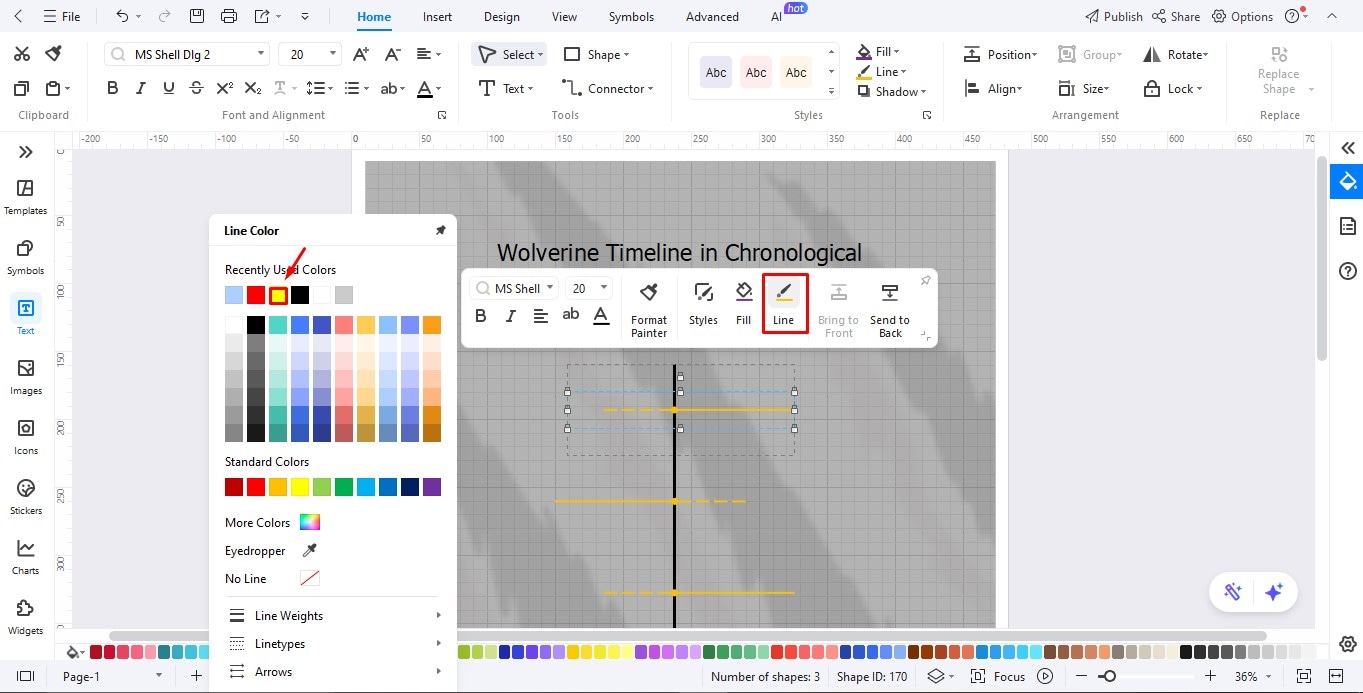Toggle Subscript in the ribbon
The image size is (1363, 693).
coord(253,88)
